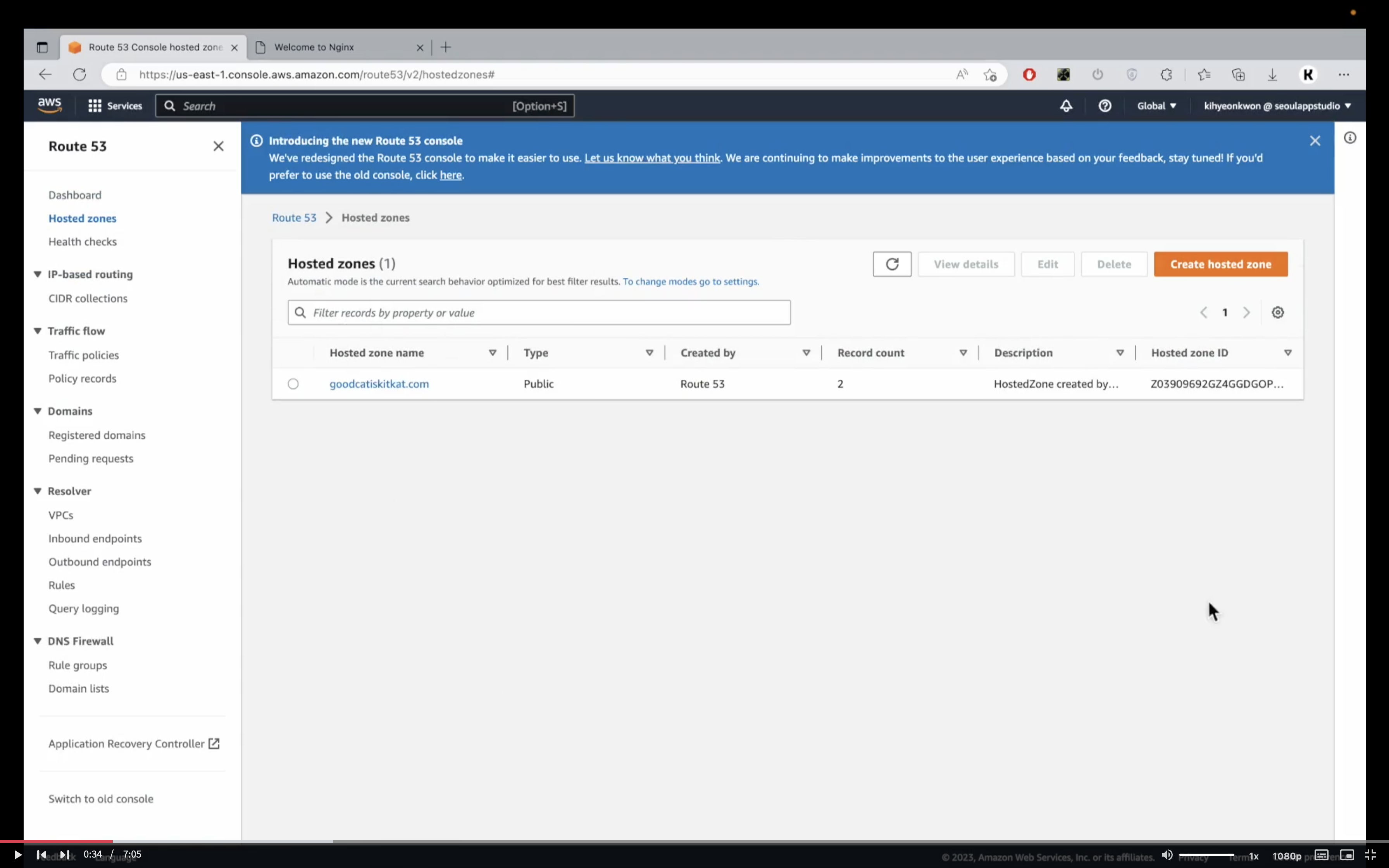Image resolution: width=1389 pixels, height=868 pixels.
Task: Click the refresh hosted zones button
Action: 891,264
